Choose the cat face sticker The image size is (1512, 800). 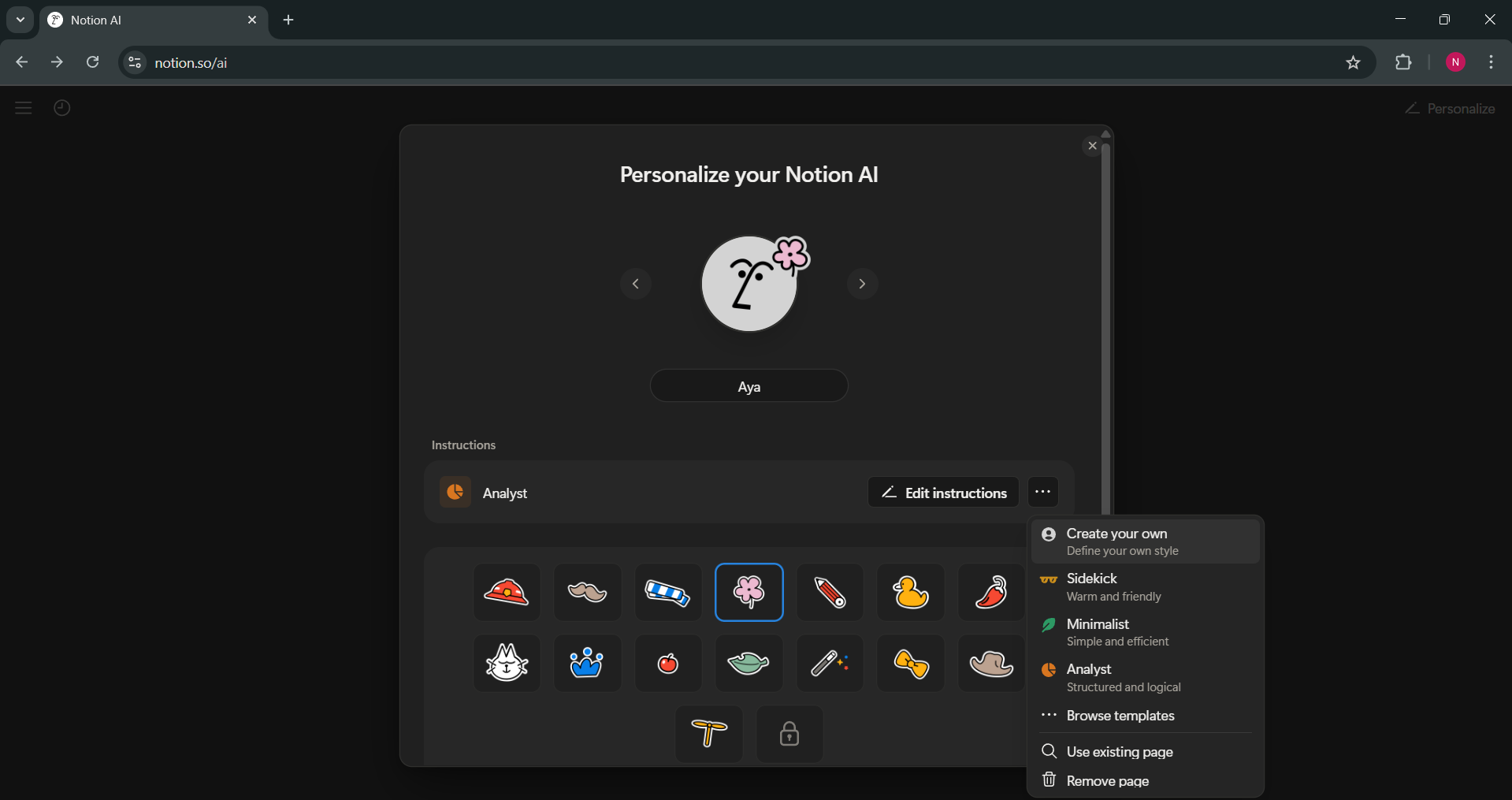(507, 663)
